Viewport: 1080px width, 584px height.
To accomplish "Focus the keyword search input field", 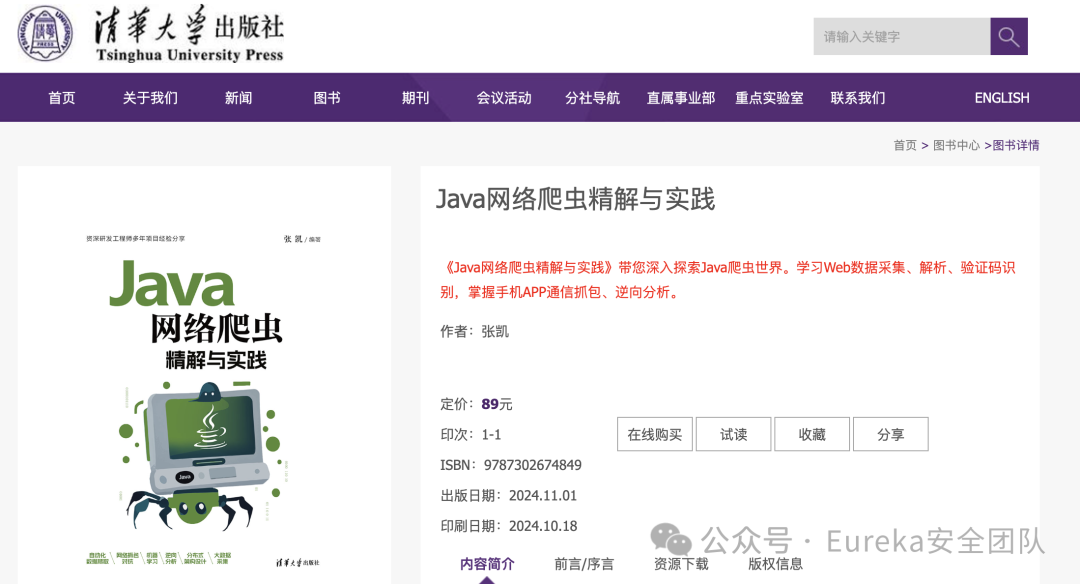I will [x=902, y=36].
